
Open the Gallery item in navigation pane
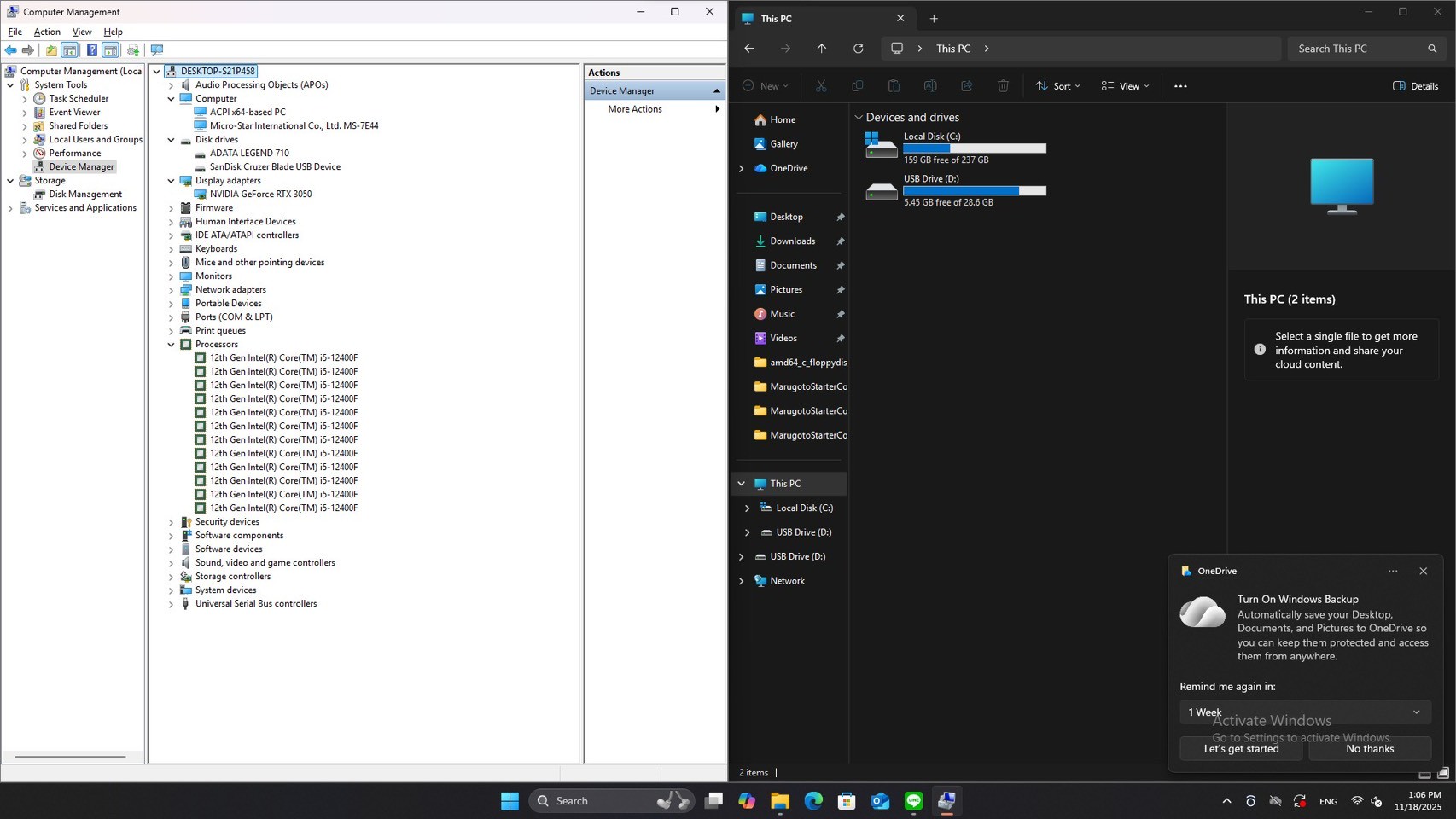783,144
